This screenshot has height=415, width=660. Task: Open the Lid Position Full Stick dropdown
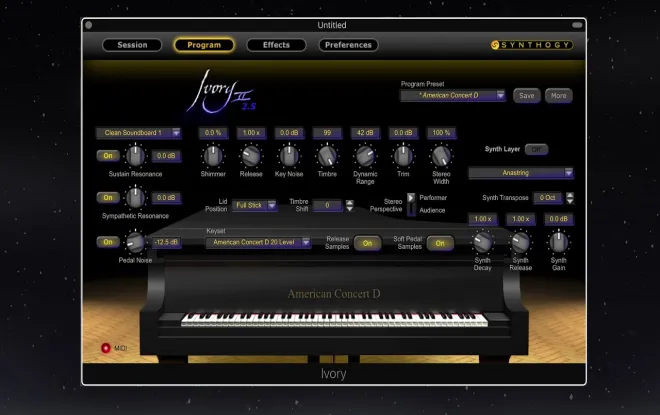pos(254,205)
